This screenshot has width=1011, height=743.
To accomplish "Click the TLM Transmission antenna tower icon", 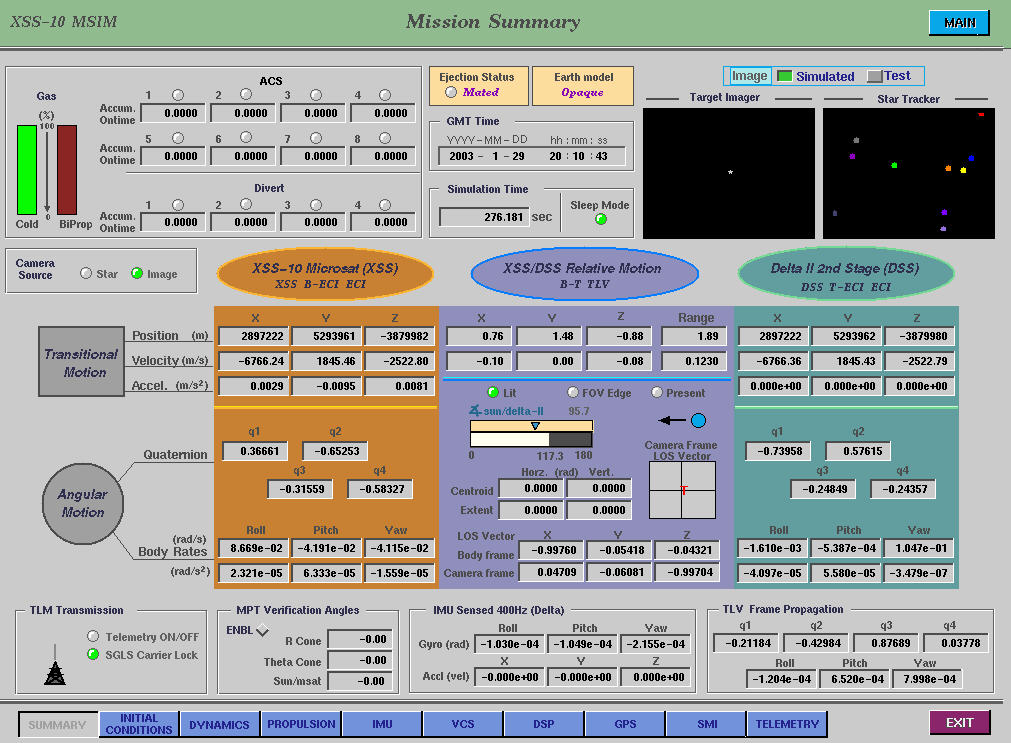I will coord(55,674).
